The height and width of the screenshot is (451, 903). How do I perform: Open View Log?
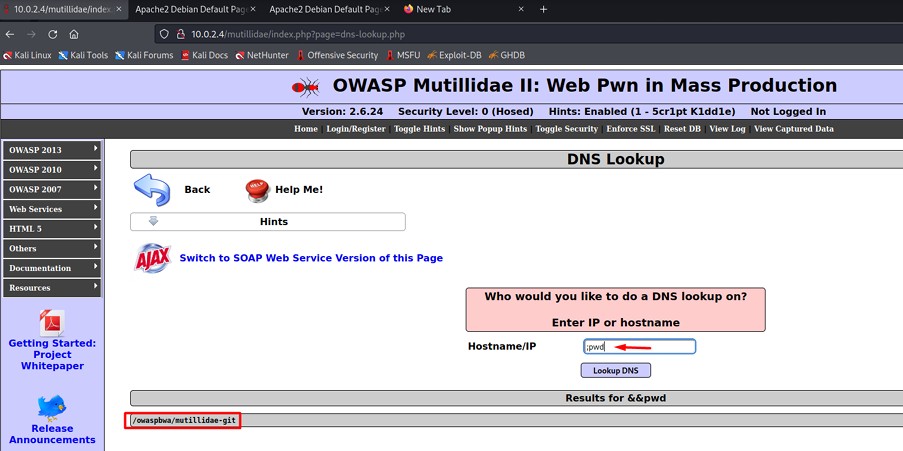[727, 129]
